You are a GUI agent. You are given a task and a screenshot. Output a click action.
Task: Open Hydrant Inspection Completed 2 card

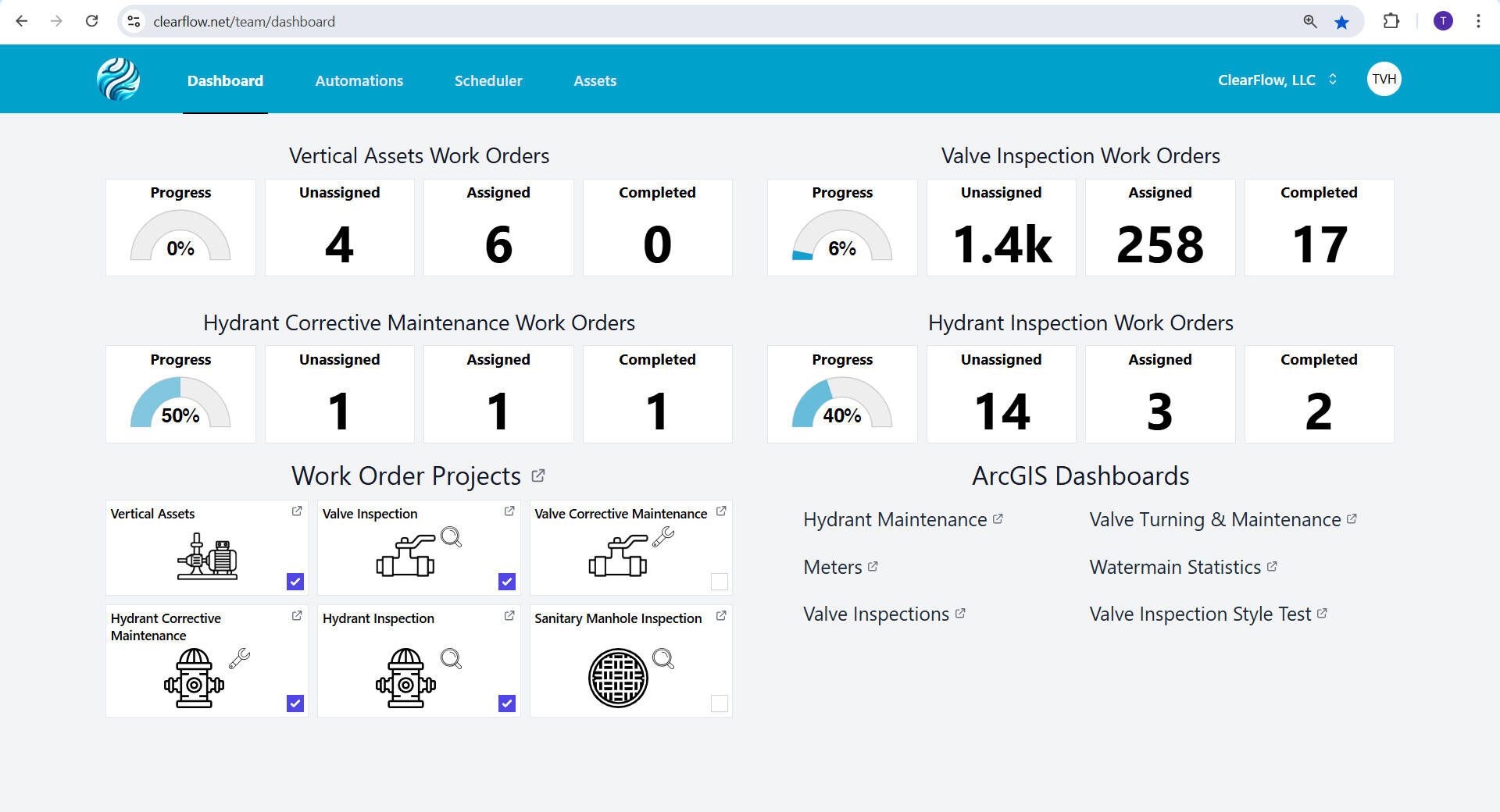pyautogui.click(x=1319, y=394)
